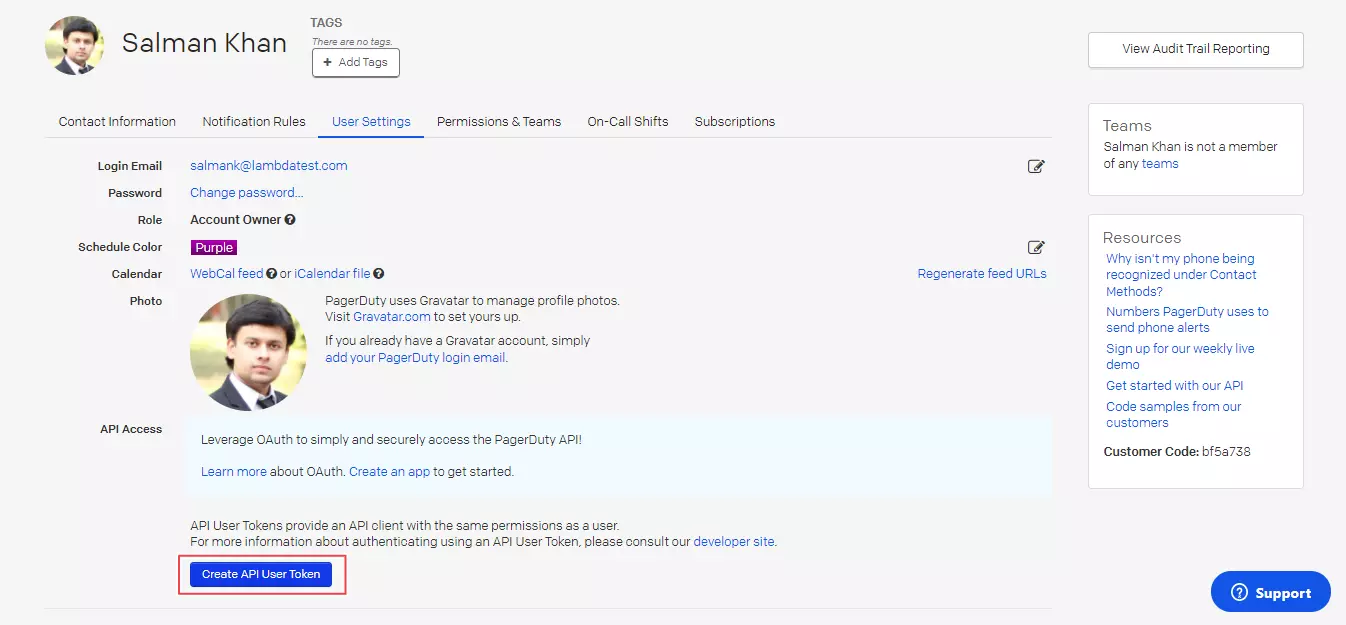Click the help icon after WebCal feed

click(272, 274)
